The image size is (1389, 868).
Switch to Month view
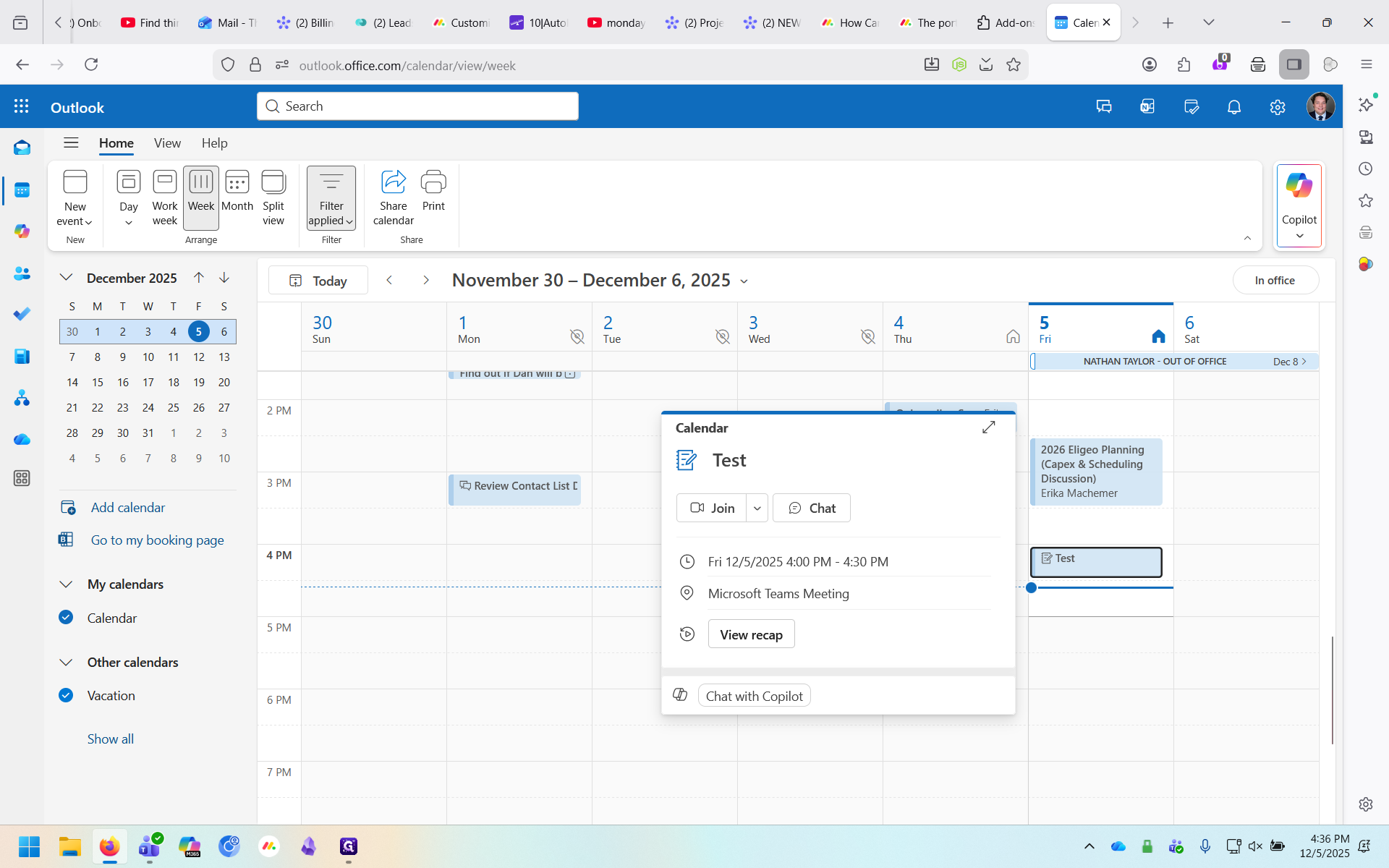[237, 191]
